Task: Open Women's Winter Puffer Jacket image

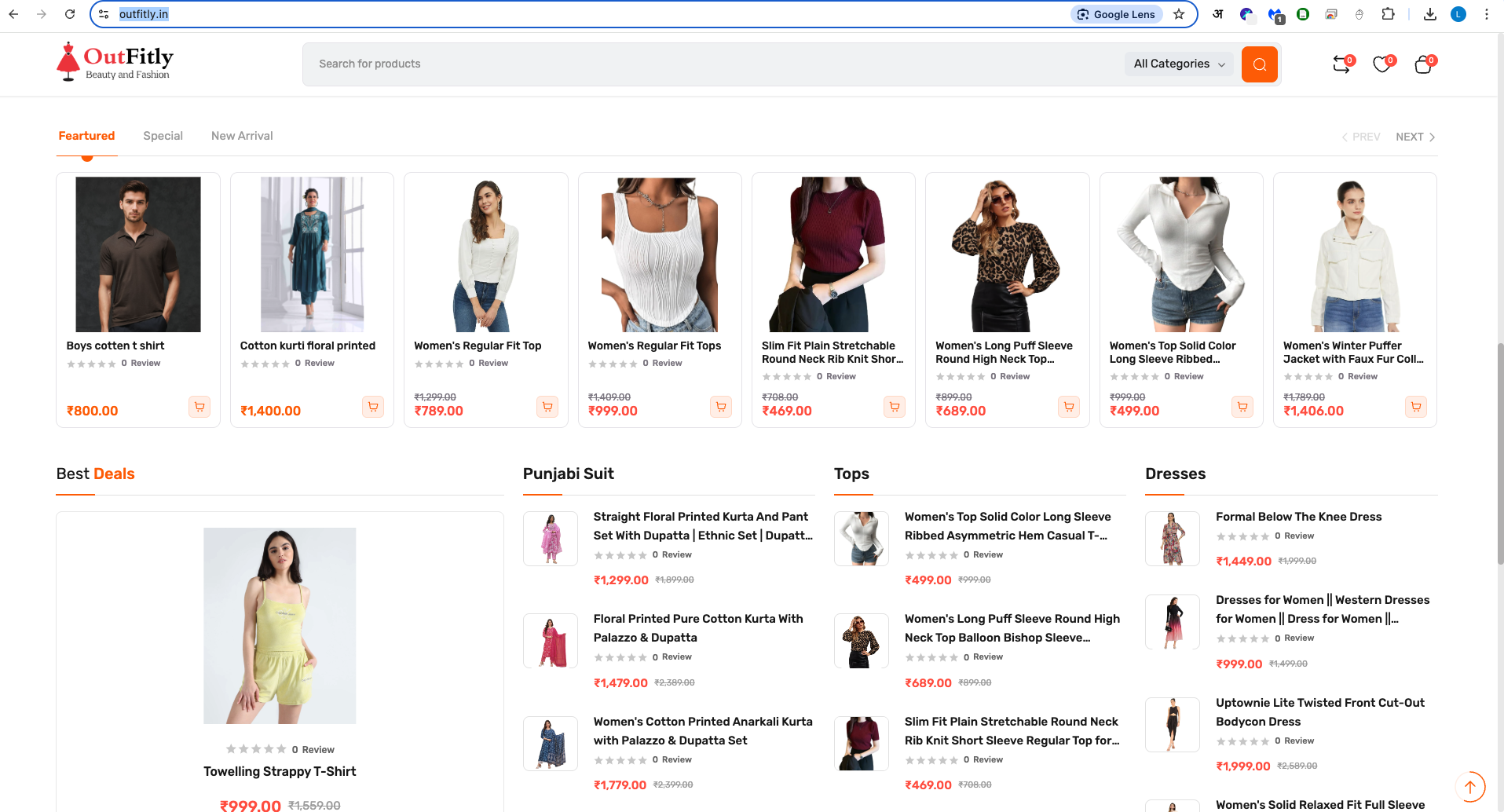Action: pyautogui.click(x=1355, y=254)
